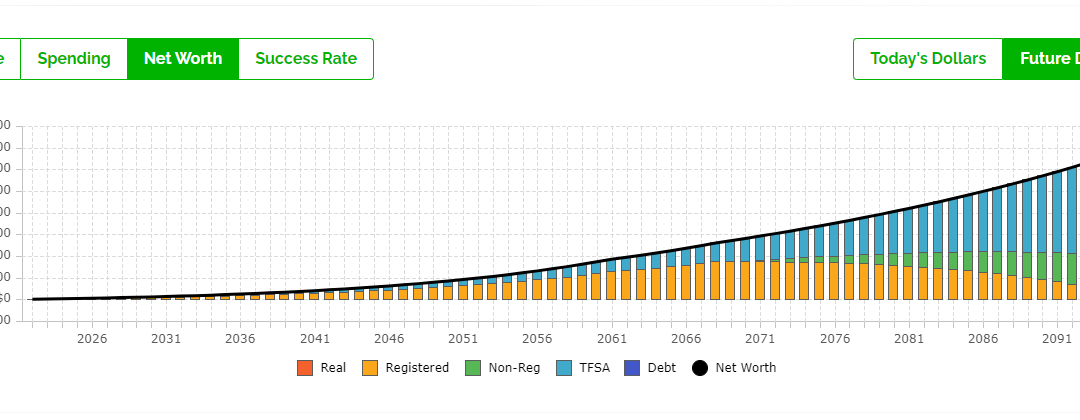Click the chart bar for year 2081
The width and height of the screenshot is (1080, 420).
908,253
